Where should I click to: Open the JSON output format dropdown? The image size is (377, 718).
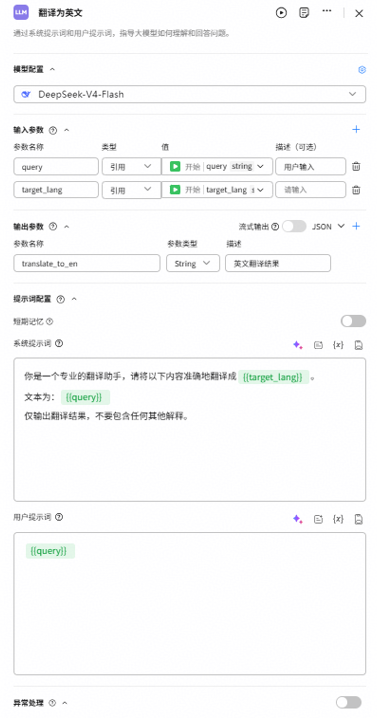coord(328,226)
